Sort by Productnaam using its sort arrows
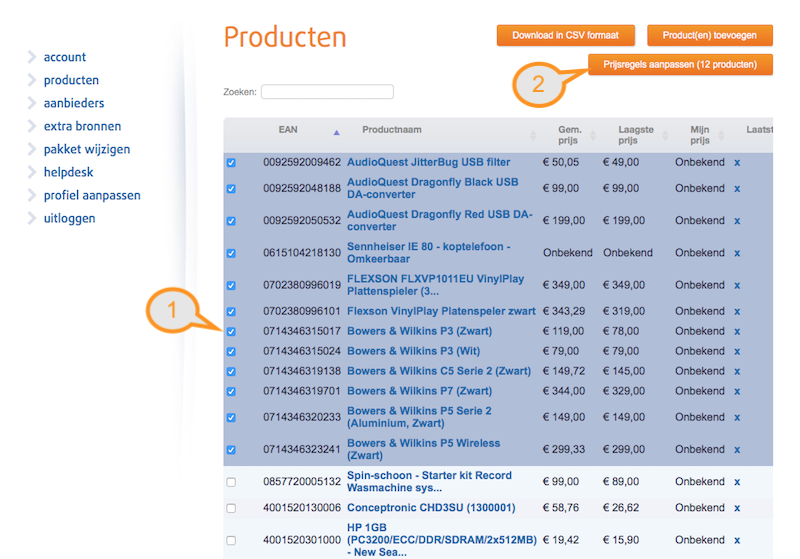Screen dimensions: 800x559 pyautogui.click(x=533, y=135)
